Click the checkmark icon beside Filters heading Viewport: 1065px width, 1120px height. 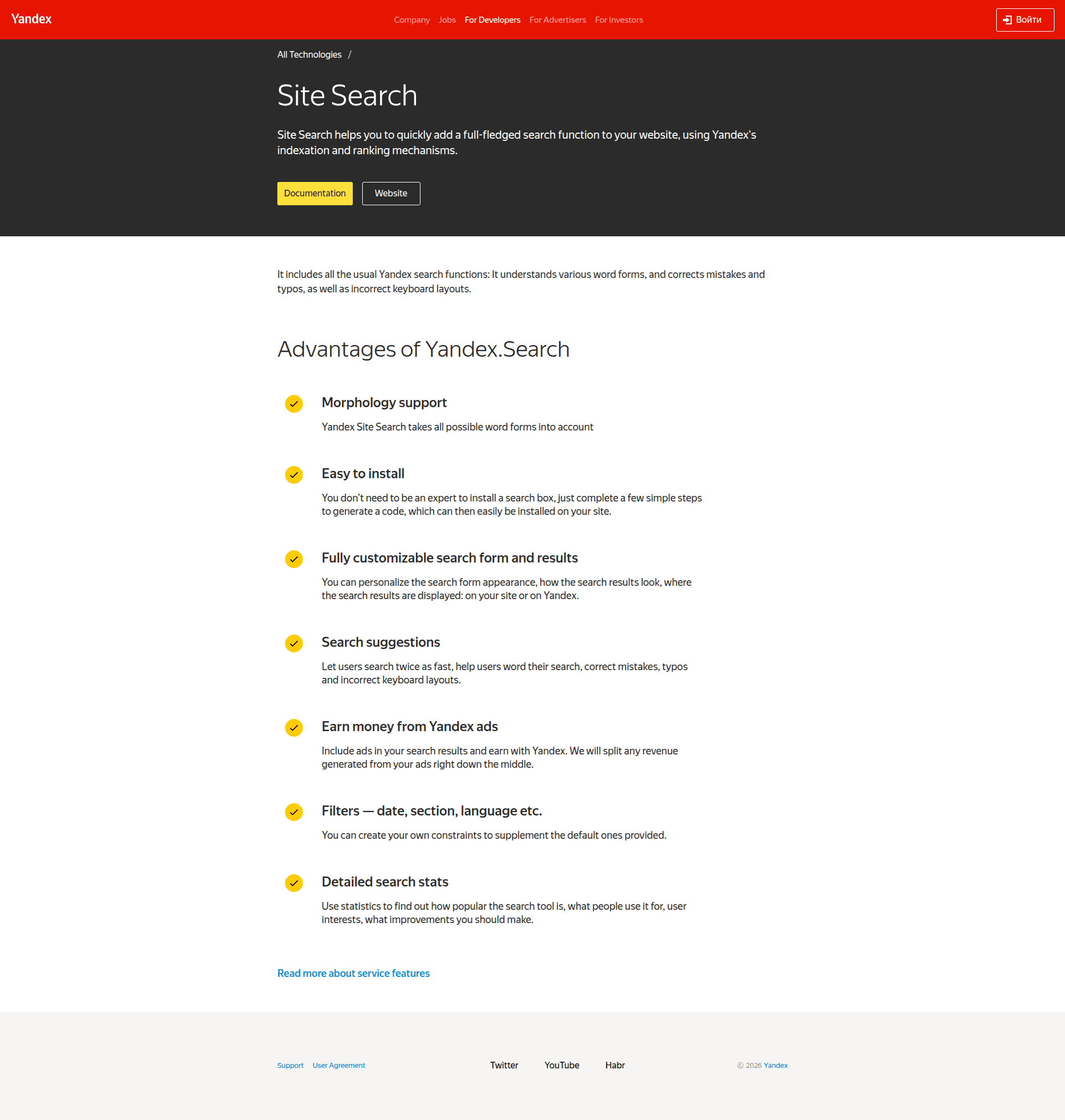pos(293,812)
